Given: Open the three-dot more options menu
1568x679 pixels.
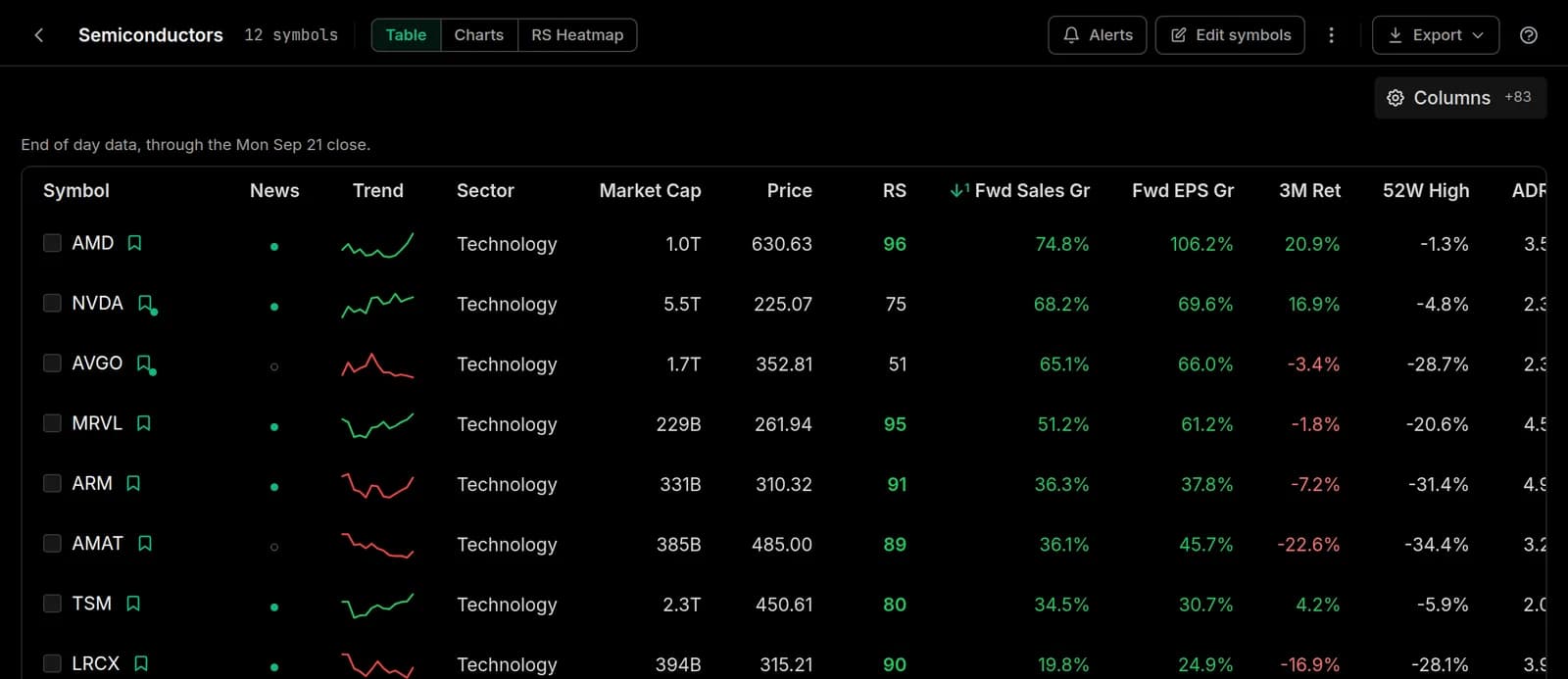Looking at the screenshot, I should [x=1331, y=35].
